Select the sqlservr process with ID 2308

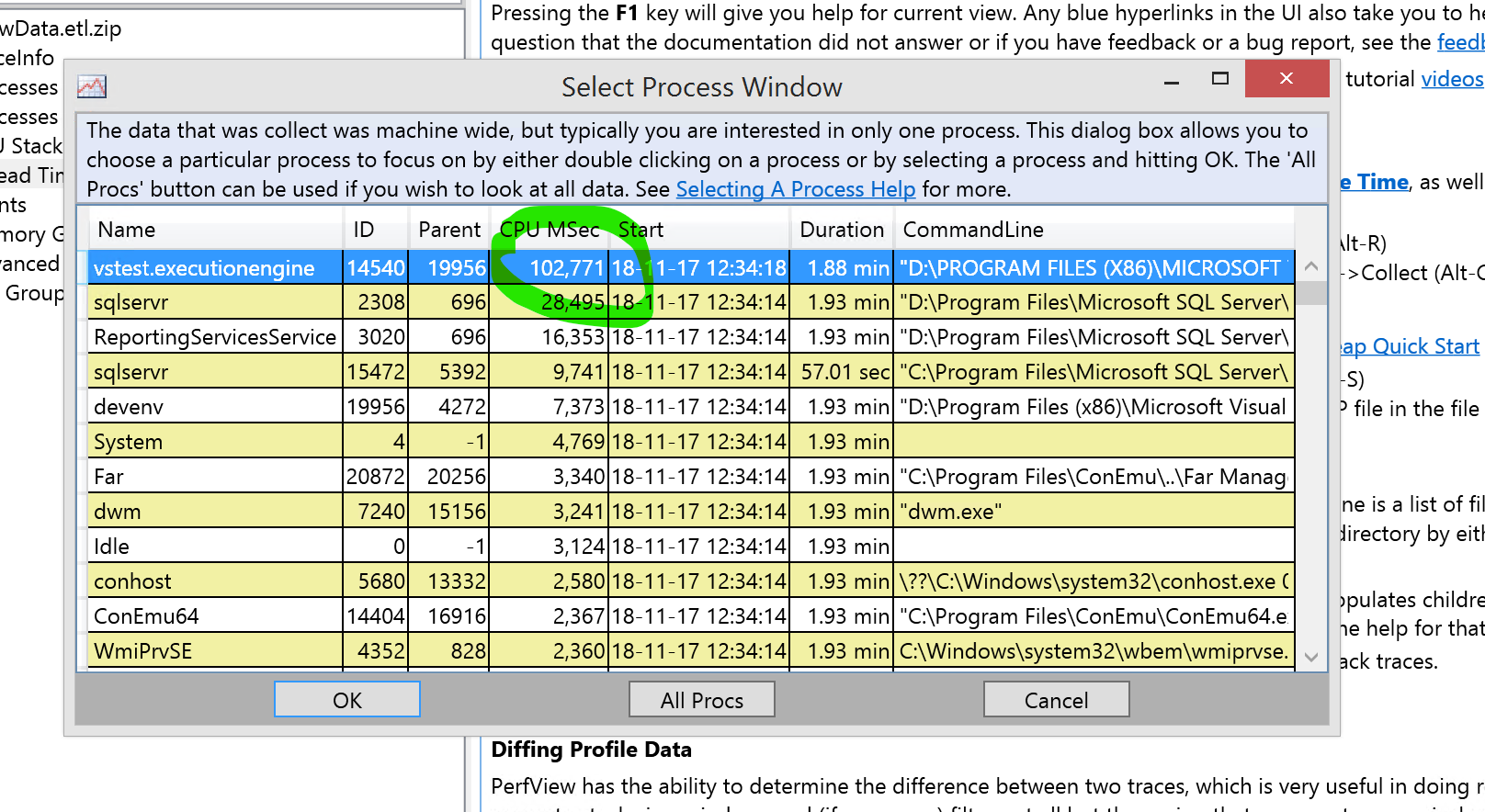(691, 302)
